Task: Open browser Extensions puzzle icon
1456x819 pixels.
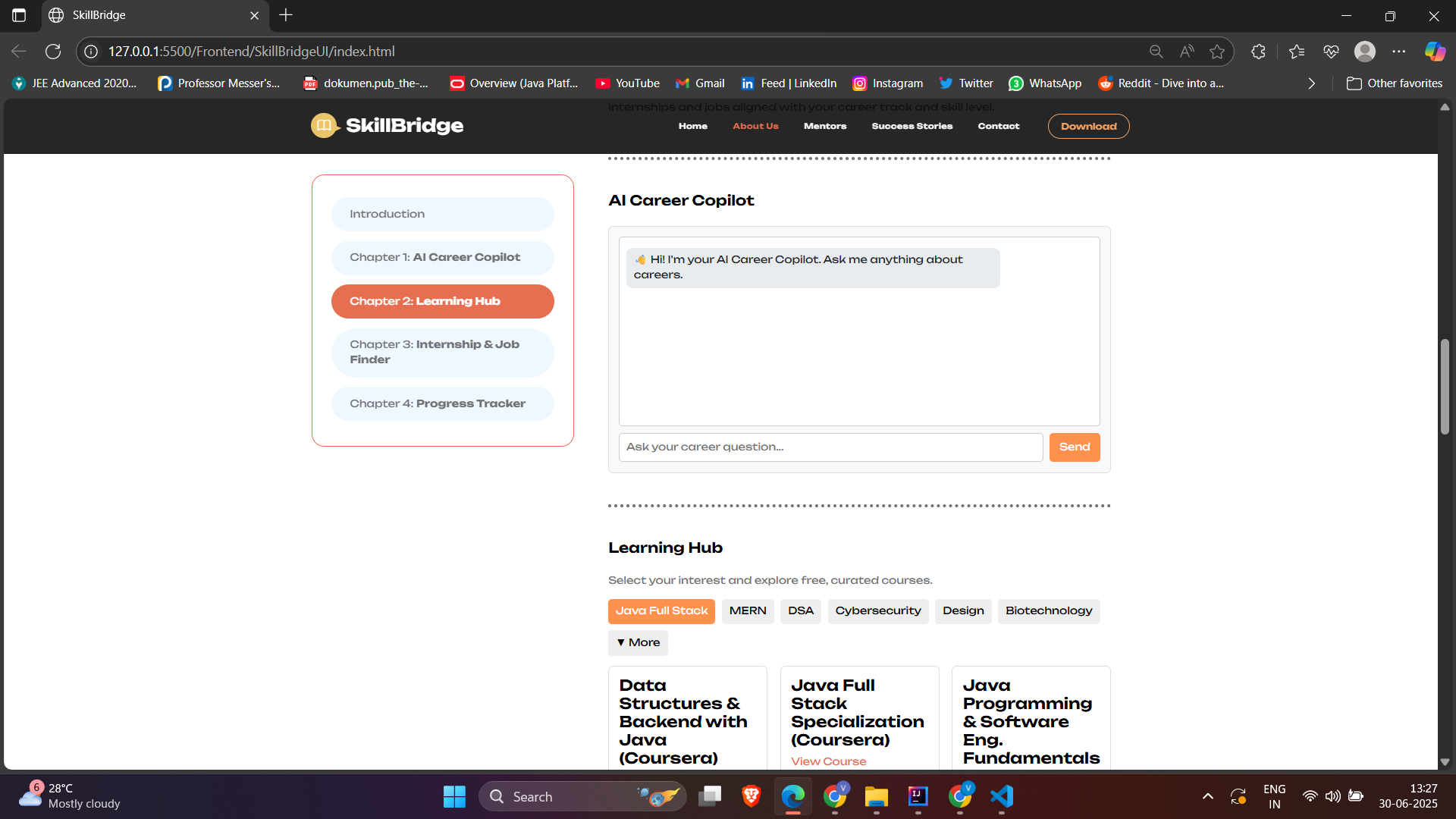Action: click(1258, 52)
